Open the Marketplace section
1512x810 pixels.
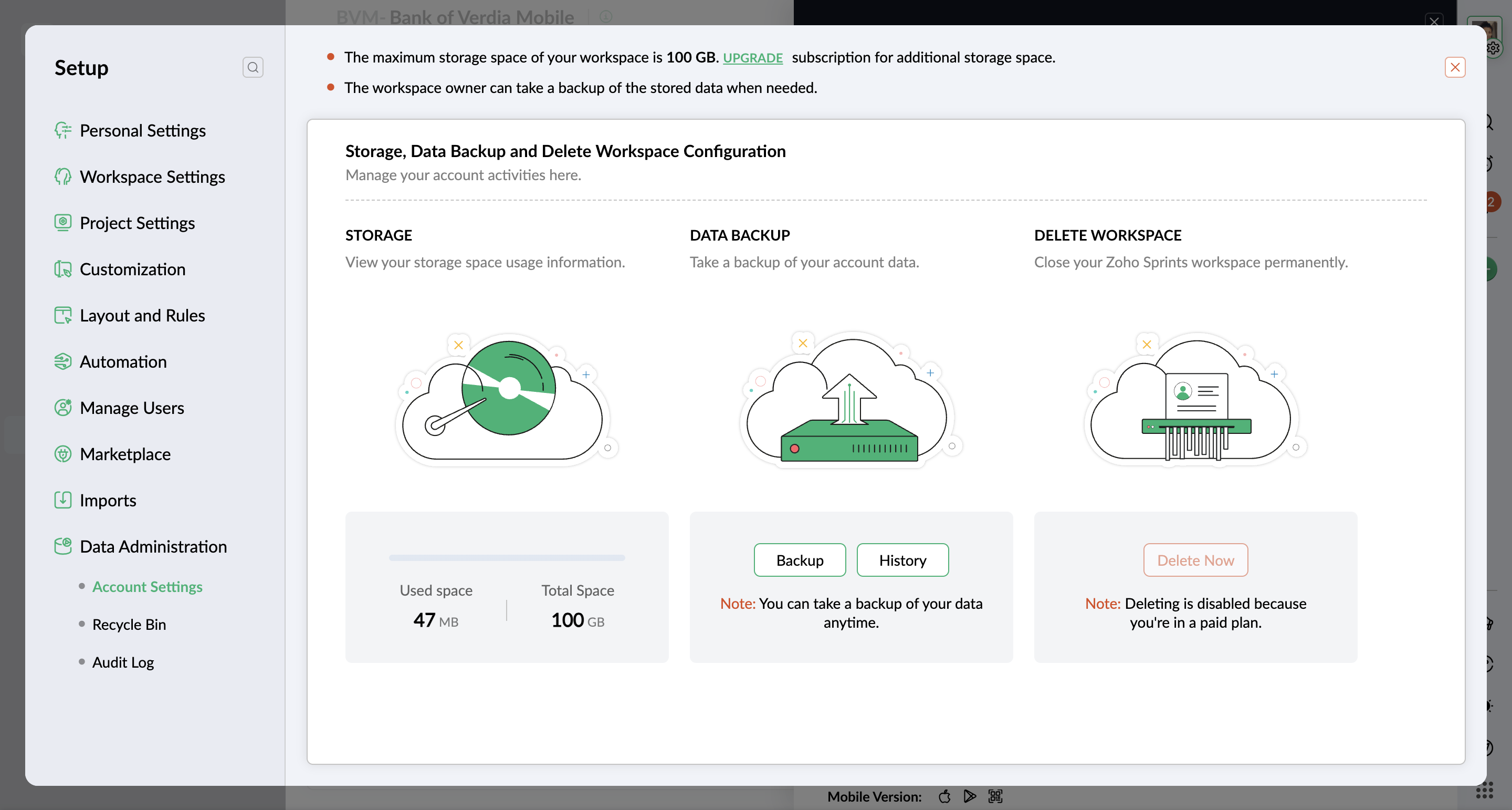(125, 453)
